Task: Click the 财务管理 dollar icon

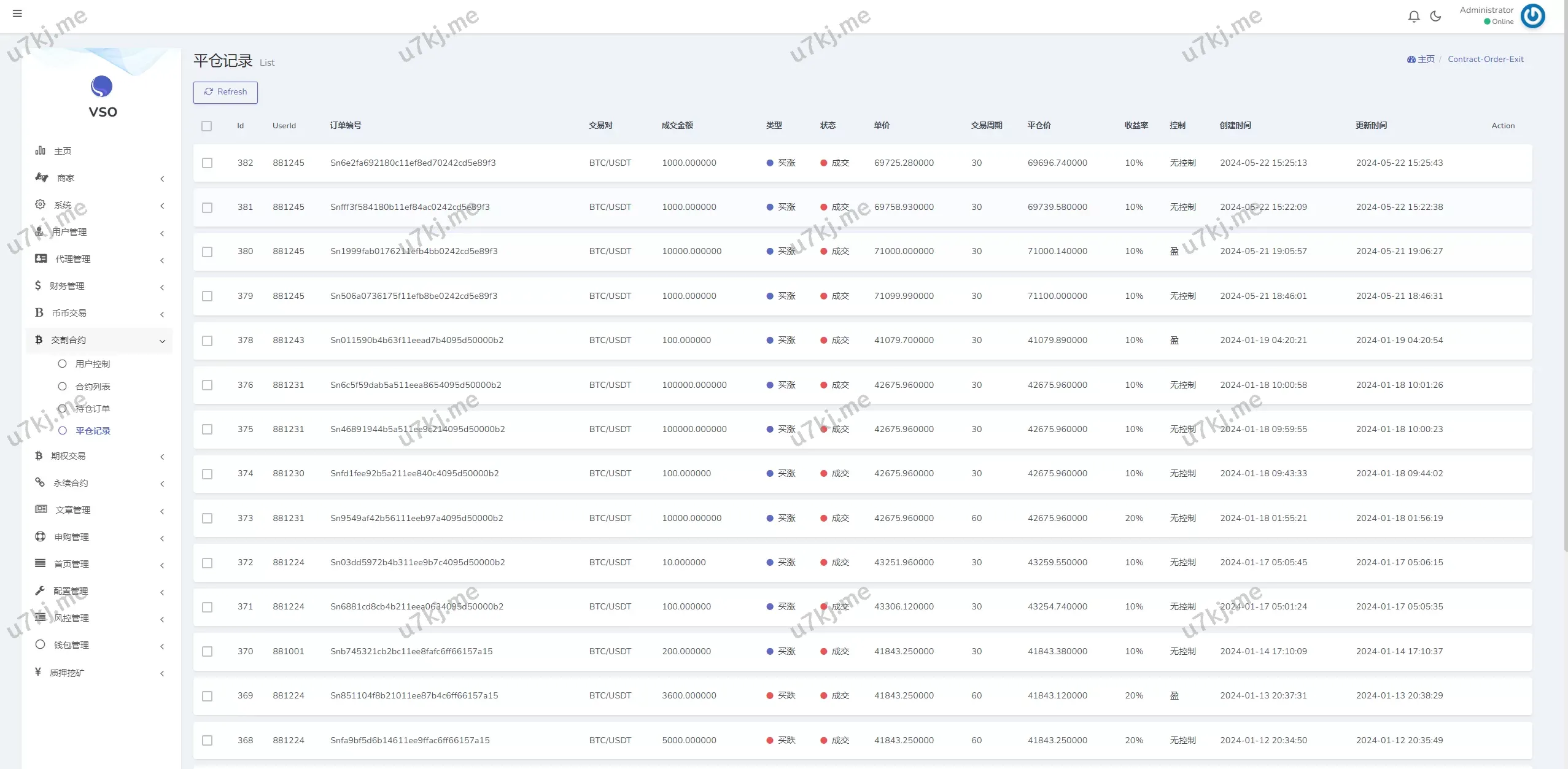Action: pos(38,285)
